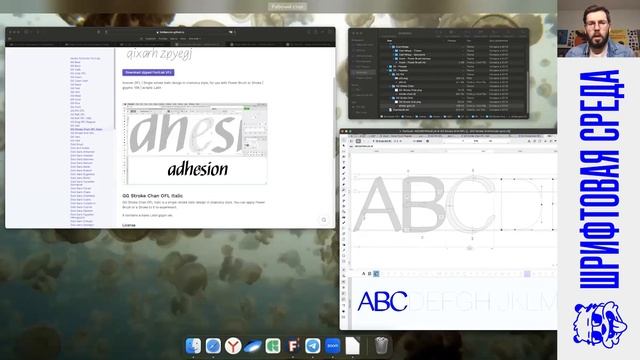Open FontLab from the Dock
The width and height of the screenshot is (640, 360).
293,346
